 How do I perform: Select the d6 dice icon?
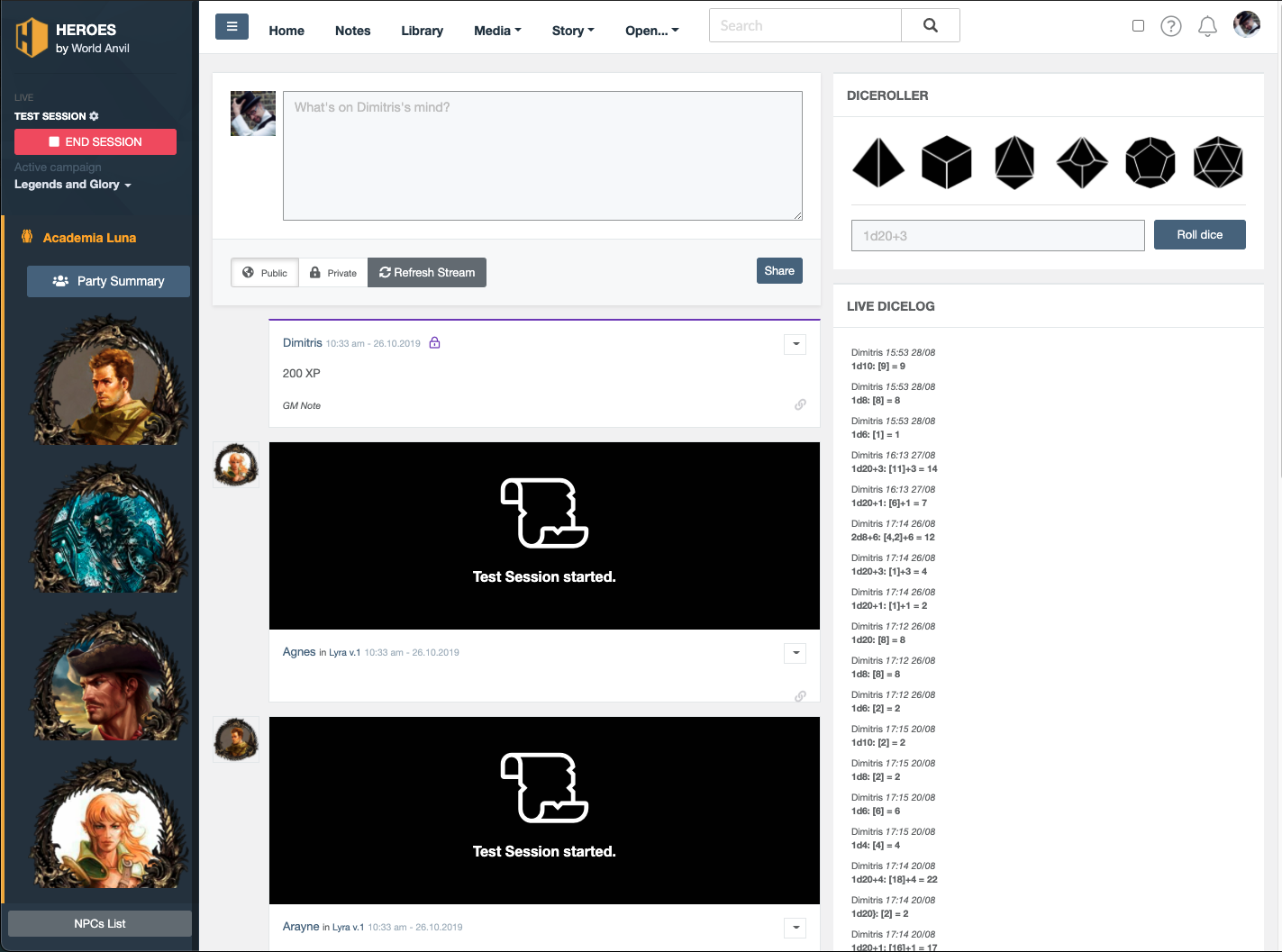coord(947,163)
